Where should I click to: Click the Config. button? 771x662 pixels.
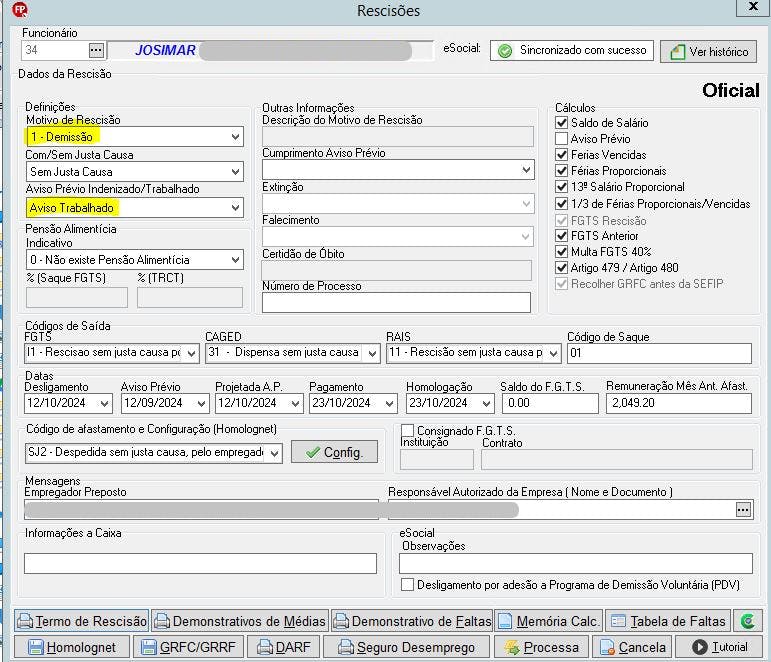[x=335, y=452]
